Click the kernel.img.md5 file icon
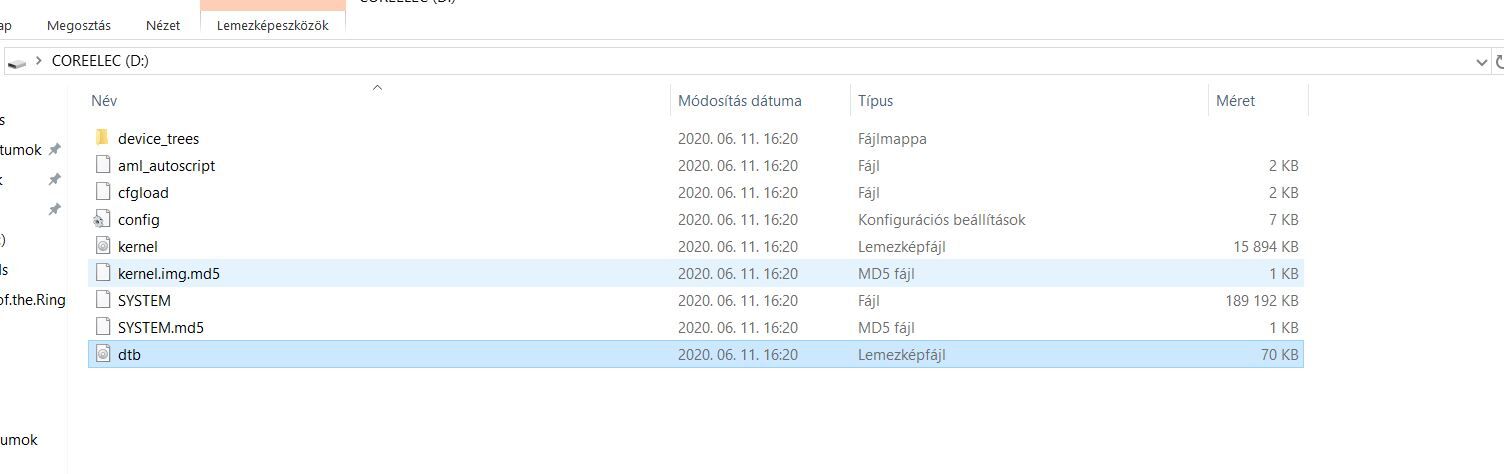Viewport: 1504px width, 474px height. (102, 273)
